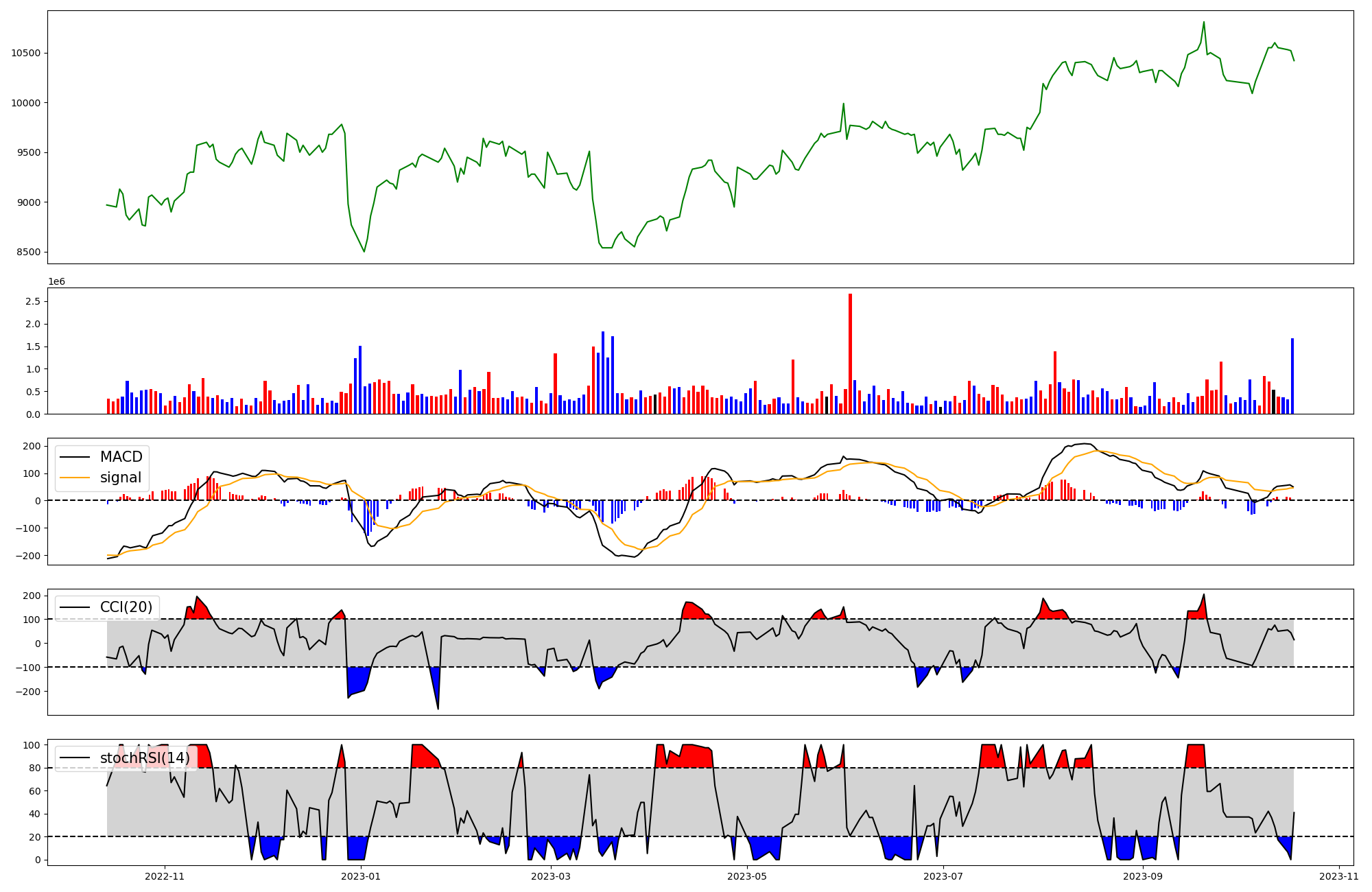Click the 1e6 volume scale label
This screenshot has height=892, width=1372.
56,282
